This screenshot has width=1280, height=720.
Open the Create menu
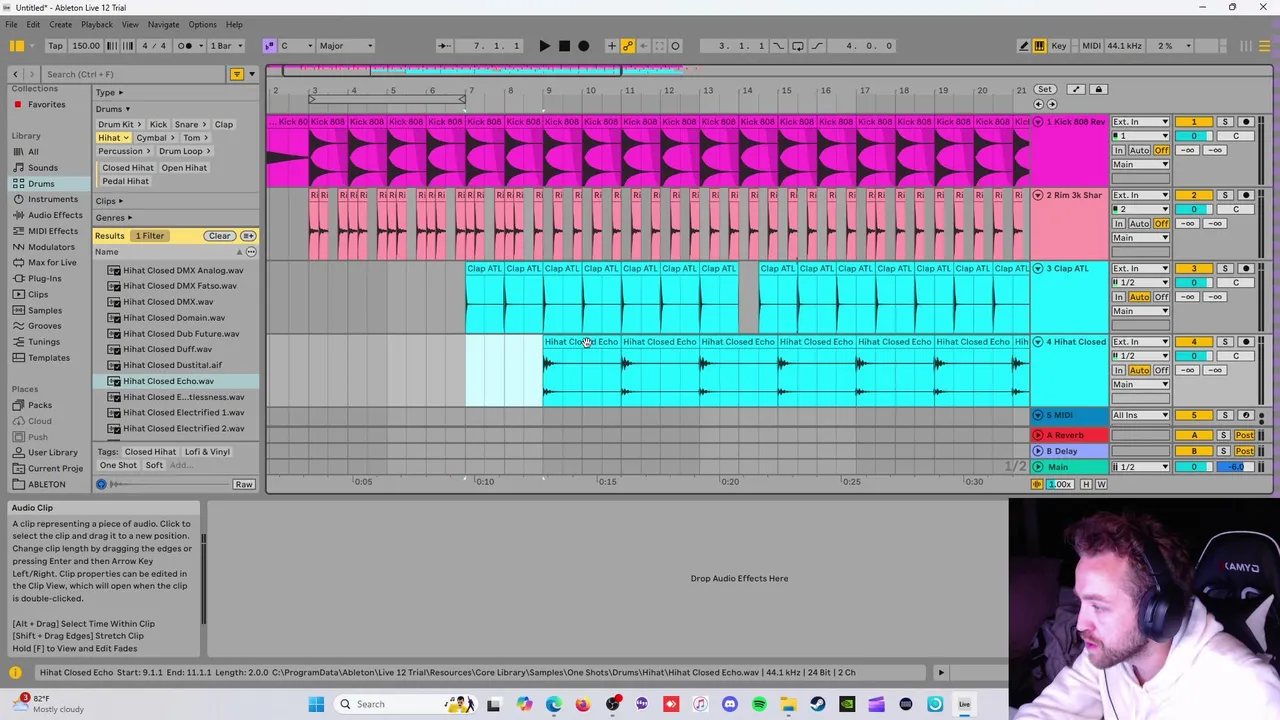60,24
